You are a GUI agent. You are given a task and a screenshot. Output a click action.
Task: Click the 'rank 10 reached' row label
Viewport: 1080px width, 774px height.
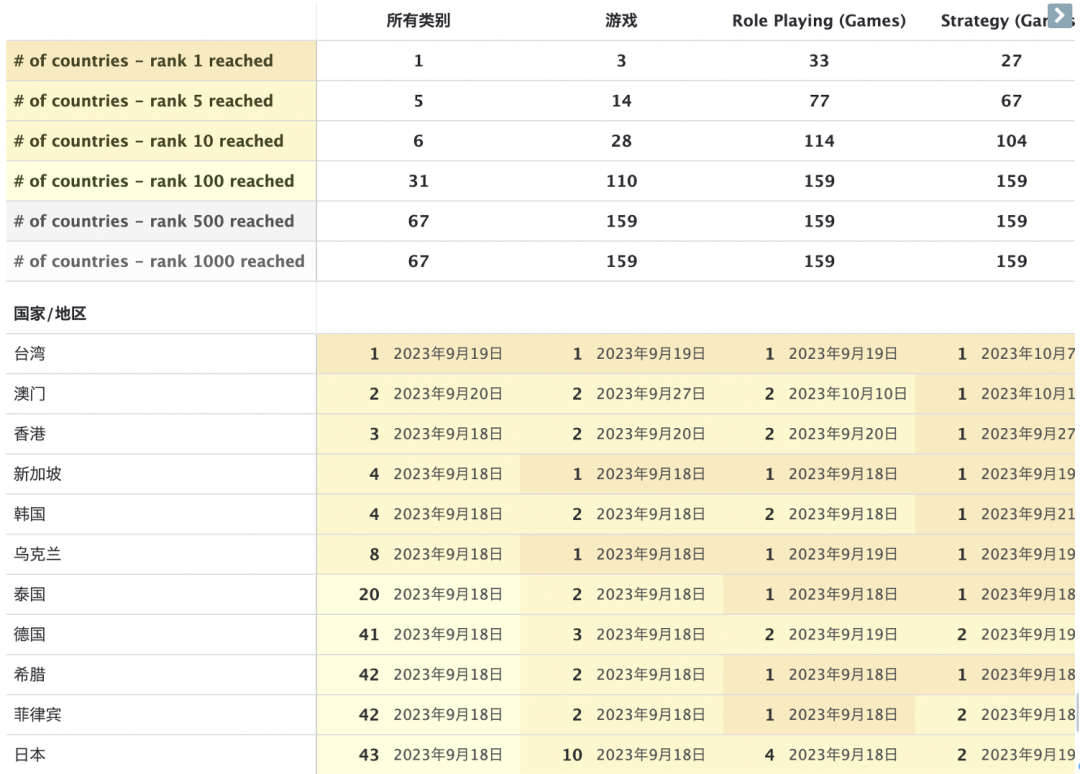(148, 141)
